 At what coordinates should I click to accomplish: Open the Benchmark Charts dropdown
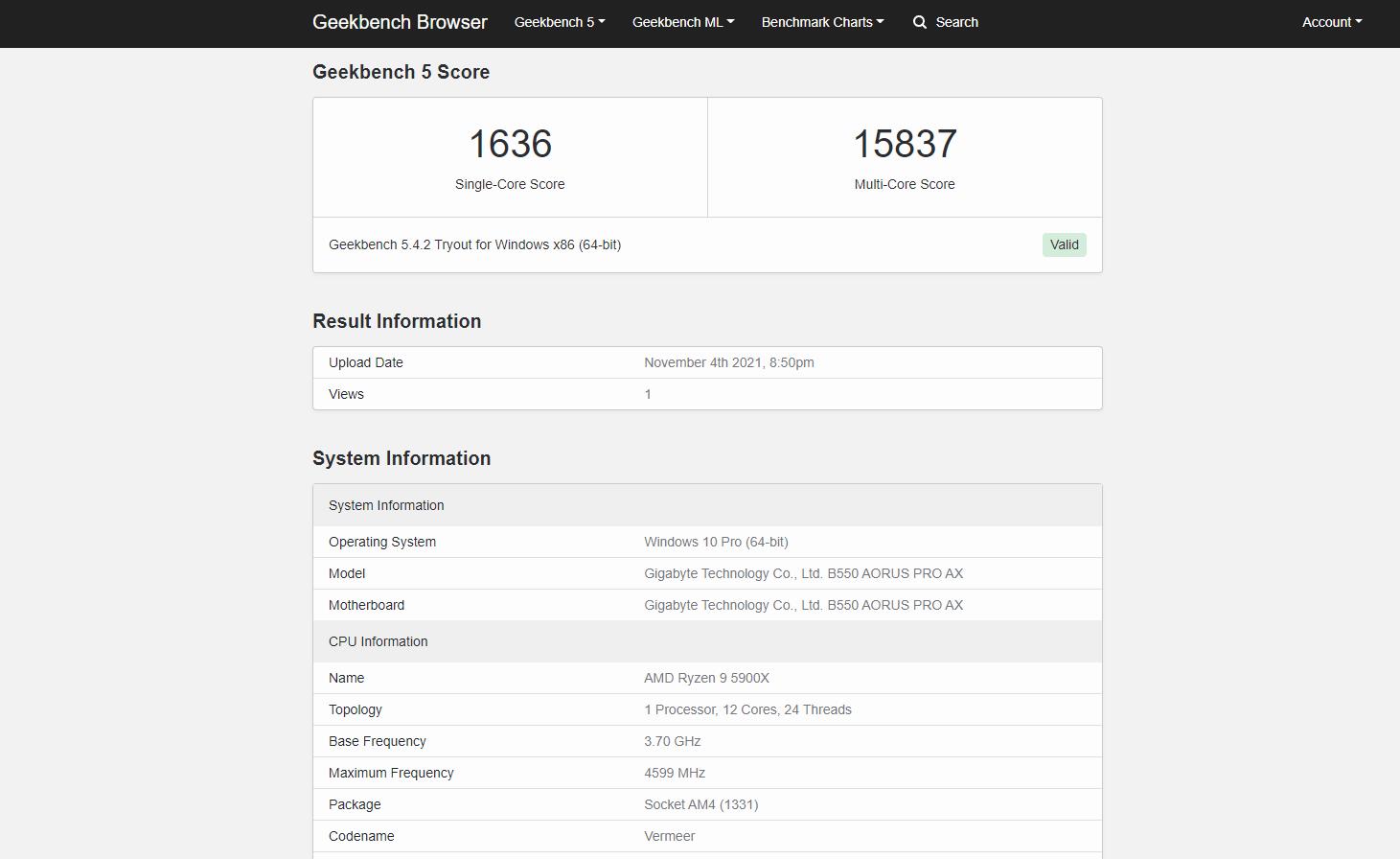point(823,22)
